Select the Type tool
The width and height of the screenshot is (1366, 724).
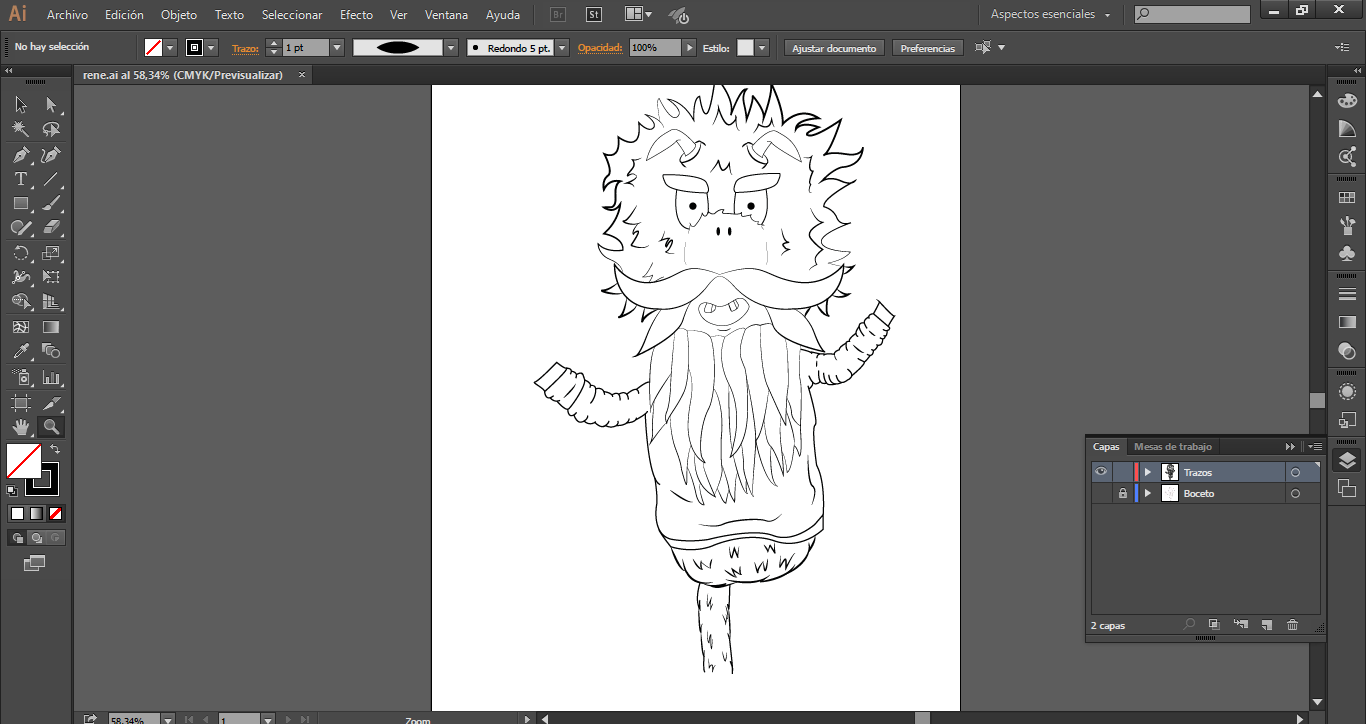point(21,180)
